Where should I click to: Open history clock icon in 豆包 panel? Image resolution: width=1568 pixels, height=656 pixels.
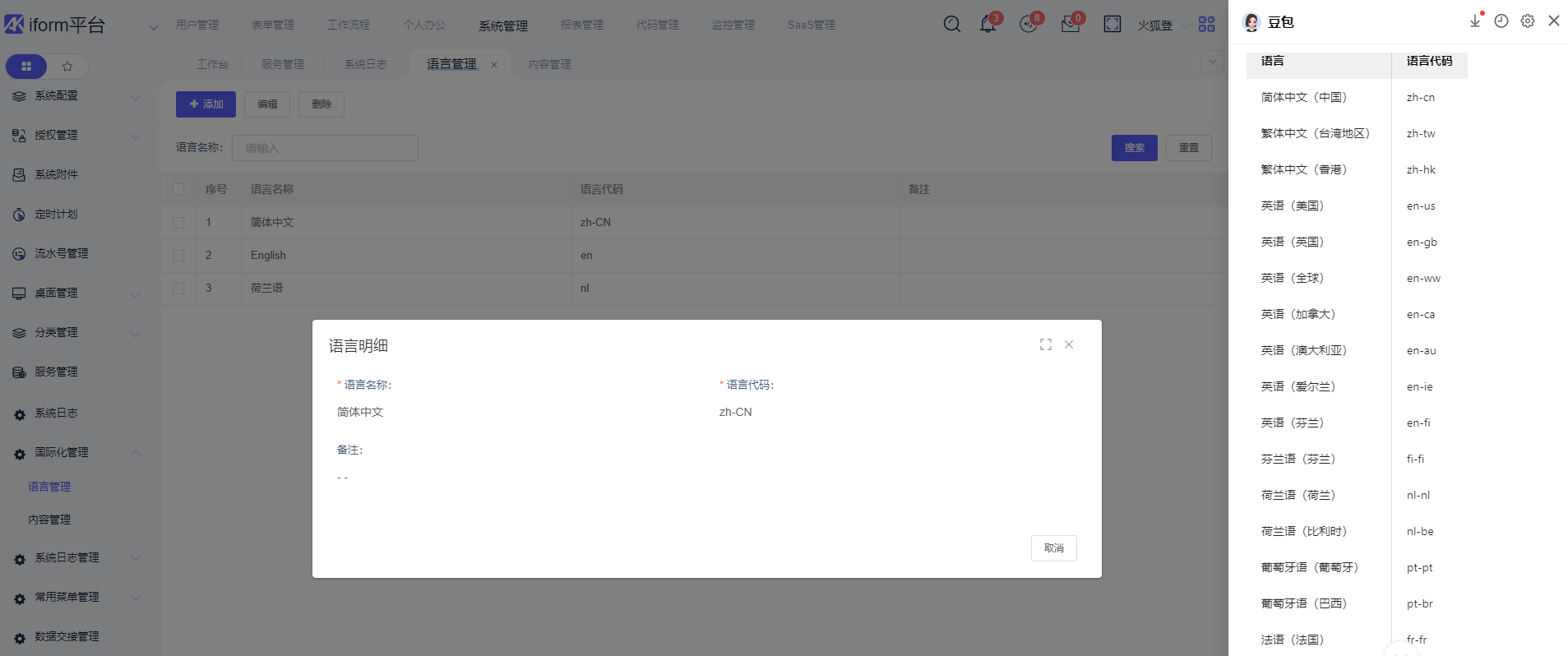(x=1501, y=21)
